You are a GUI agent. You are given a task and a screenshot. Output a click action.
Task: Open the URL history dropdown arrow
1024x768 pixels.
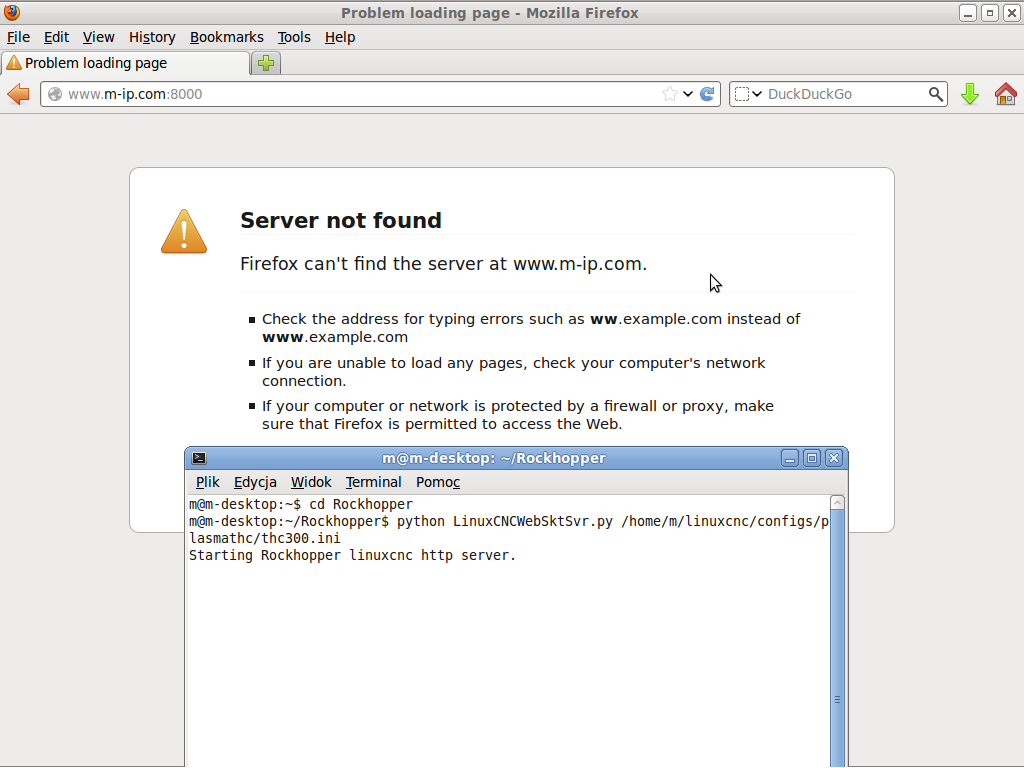tap(688, 94)
